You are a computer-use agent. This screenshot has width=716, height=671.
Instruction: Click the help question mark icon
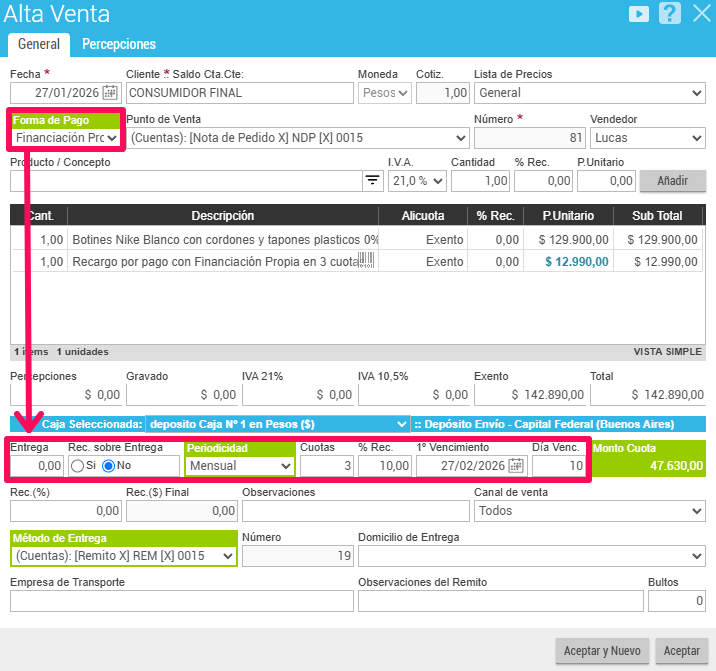click(x=669, y=14)
